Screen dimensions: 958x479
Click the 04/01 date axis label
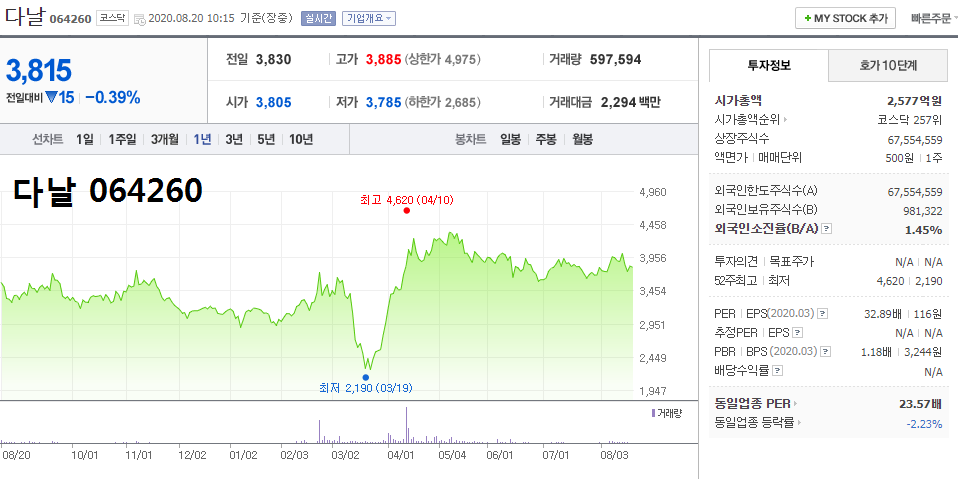(x=399, y=455)
